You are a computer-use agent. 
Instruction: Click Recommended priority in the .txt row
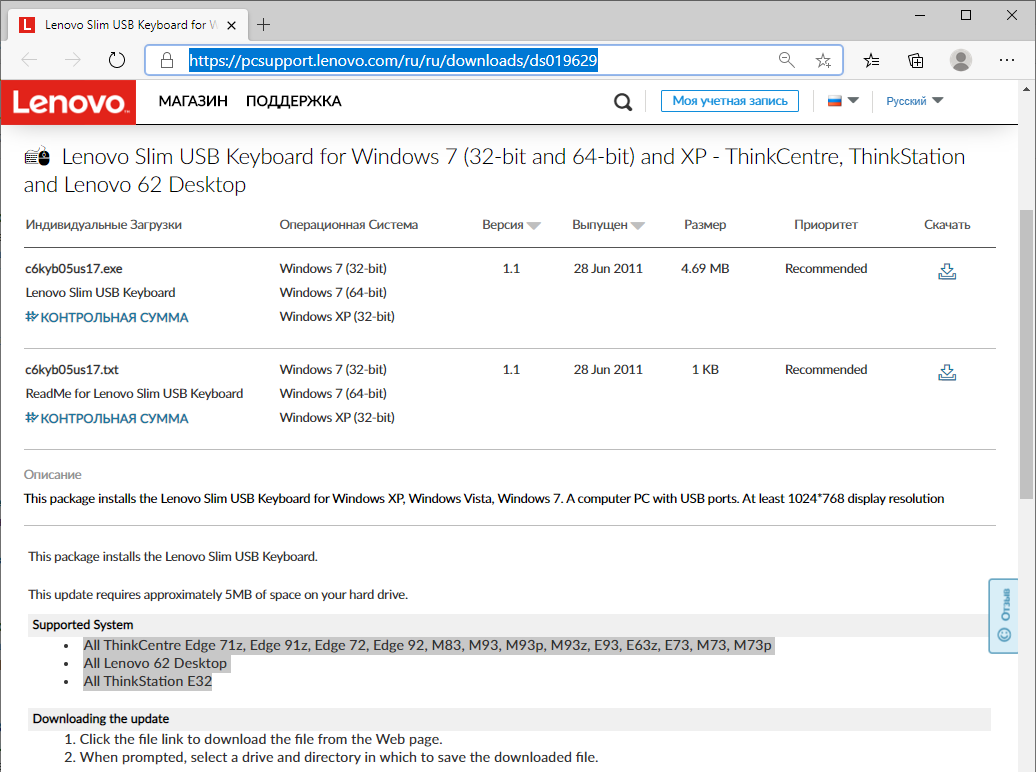(x=826, y=369)
